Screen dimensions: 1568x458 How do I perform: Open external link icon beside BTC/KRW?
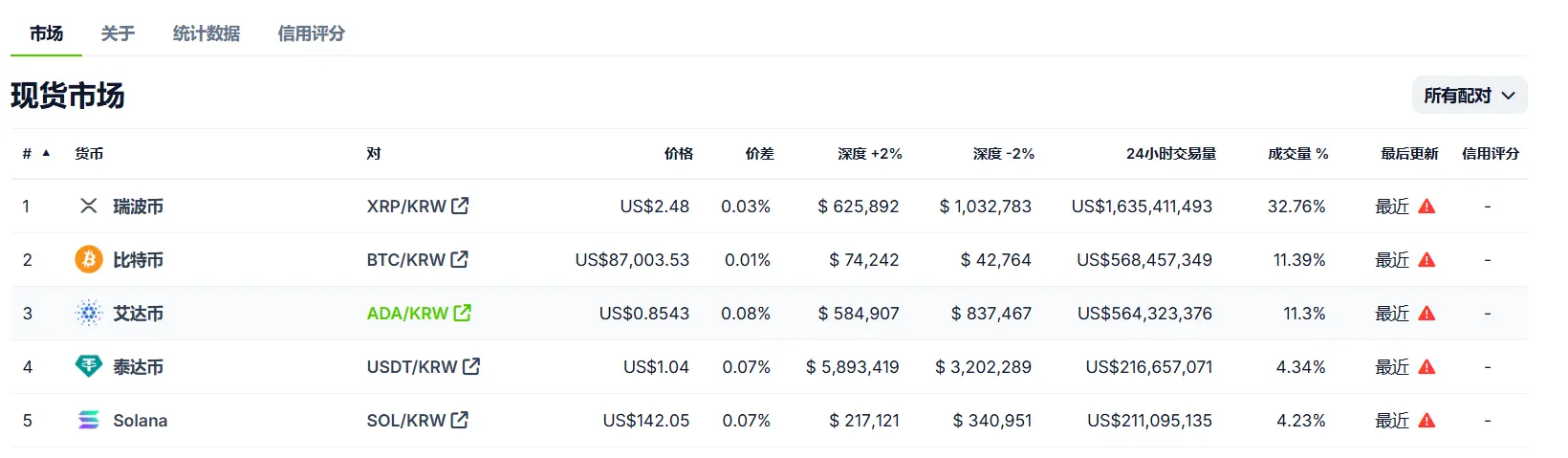[460, 259]
